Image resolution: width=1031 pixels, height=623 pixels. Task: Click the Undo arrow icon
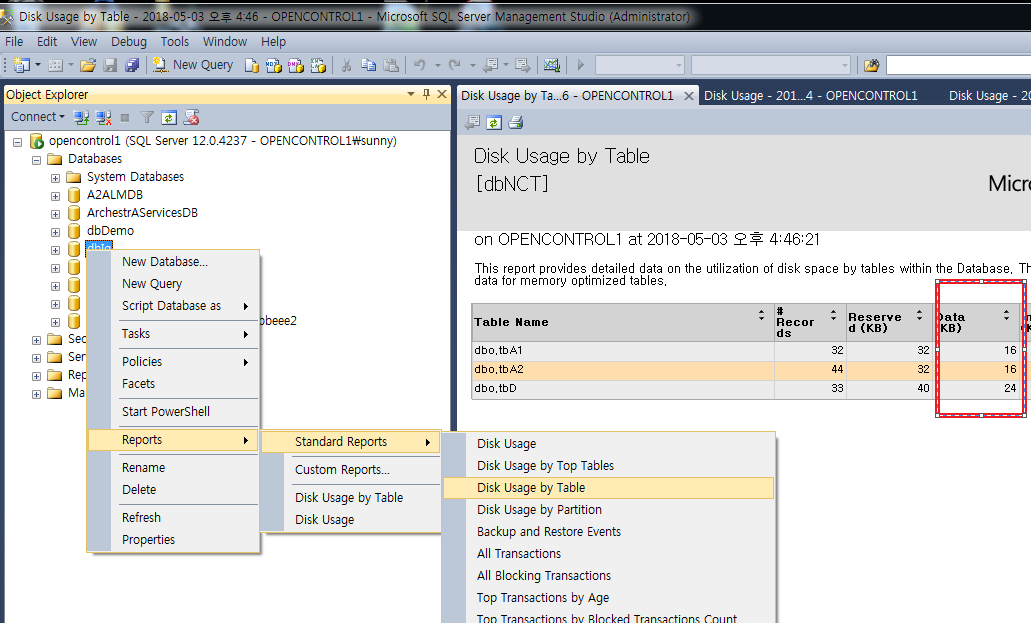pyautogui.click(x=420, y=65)
